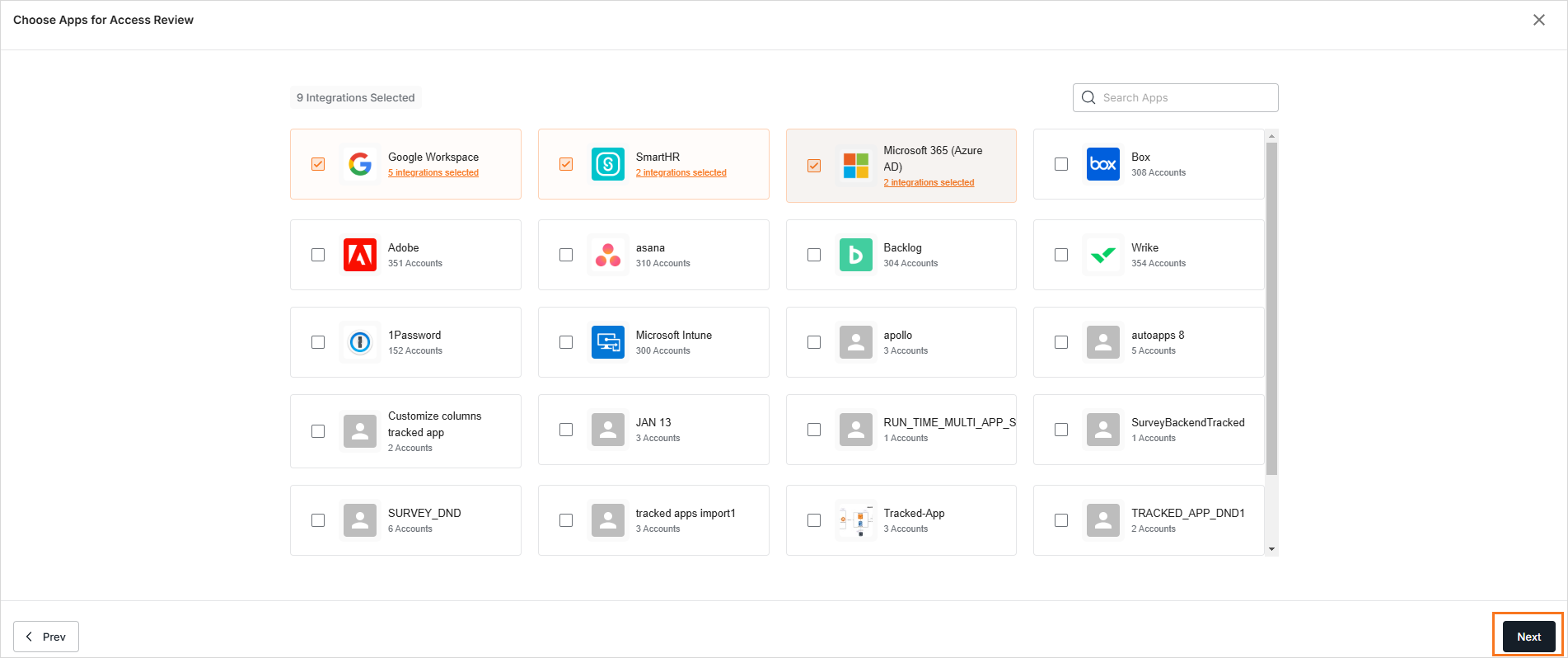1568x658 pixels.
Task: Click the 304 Accounts text under Backlog
Action: (x=910, y=264)
